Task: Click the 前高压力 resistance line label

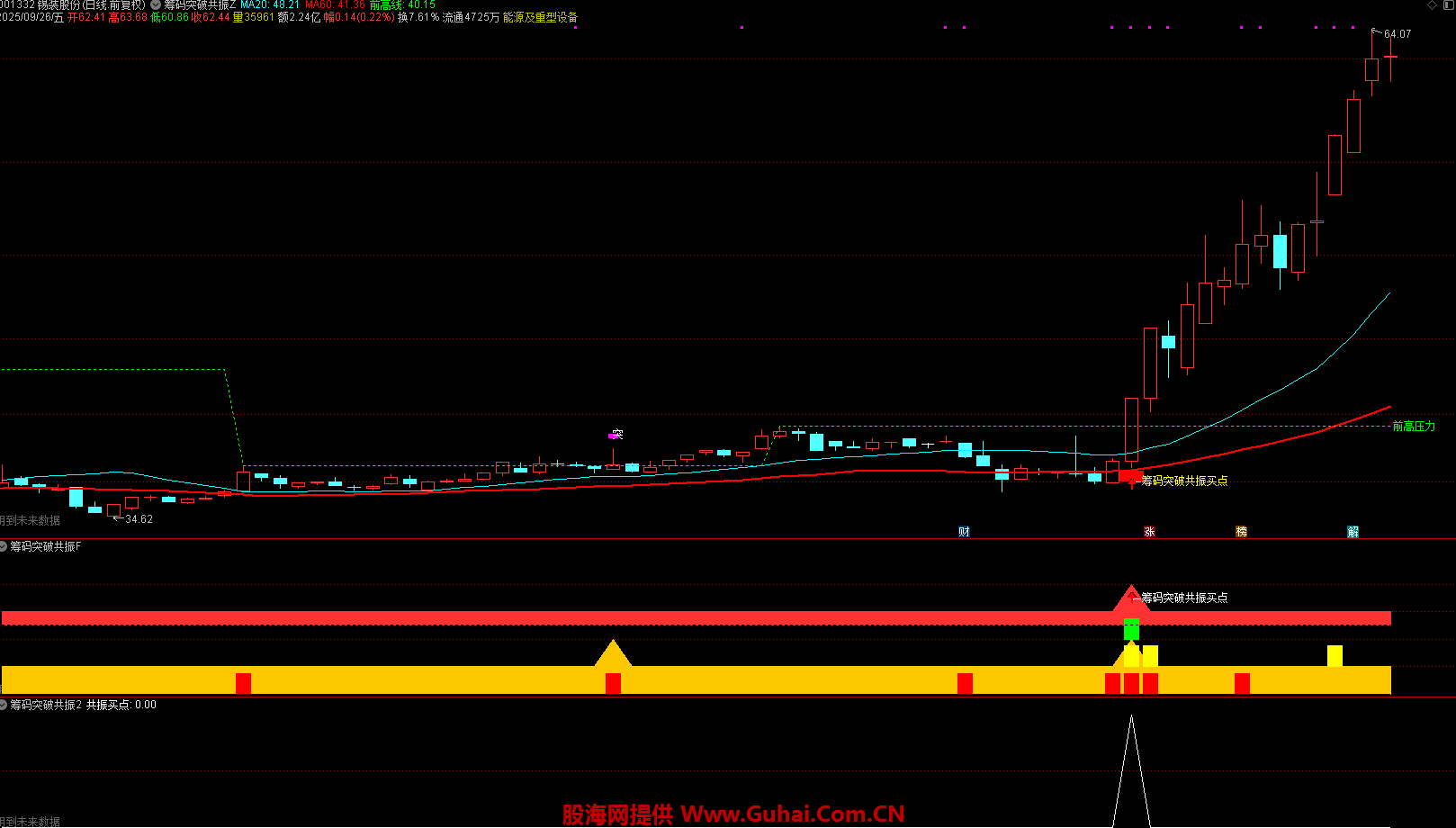Action: tap(1414, 427)
